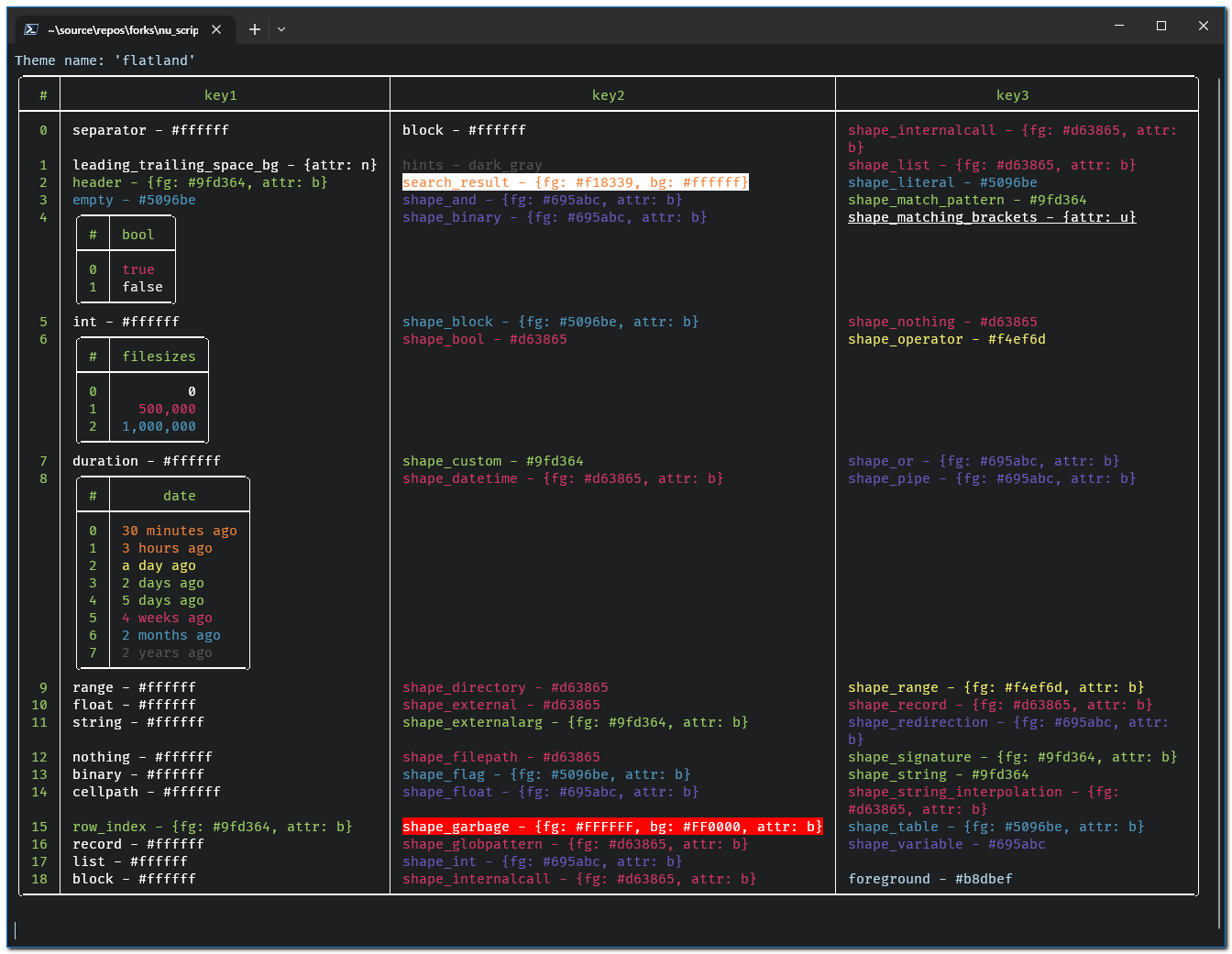
Task: Click 'shape_externalarg' line
Action: (x=576, y=722)
